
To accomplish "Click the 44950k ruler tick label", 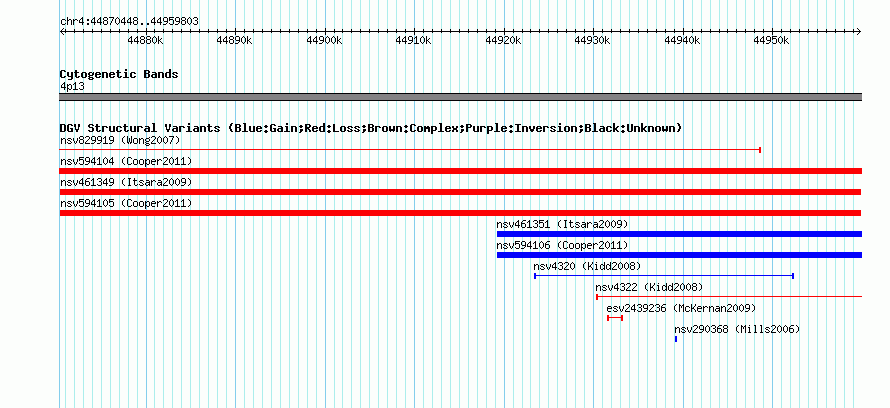I will [771, 41].
